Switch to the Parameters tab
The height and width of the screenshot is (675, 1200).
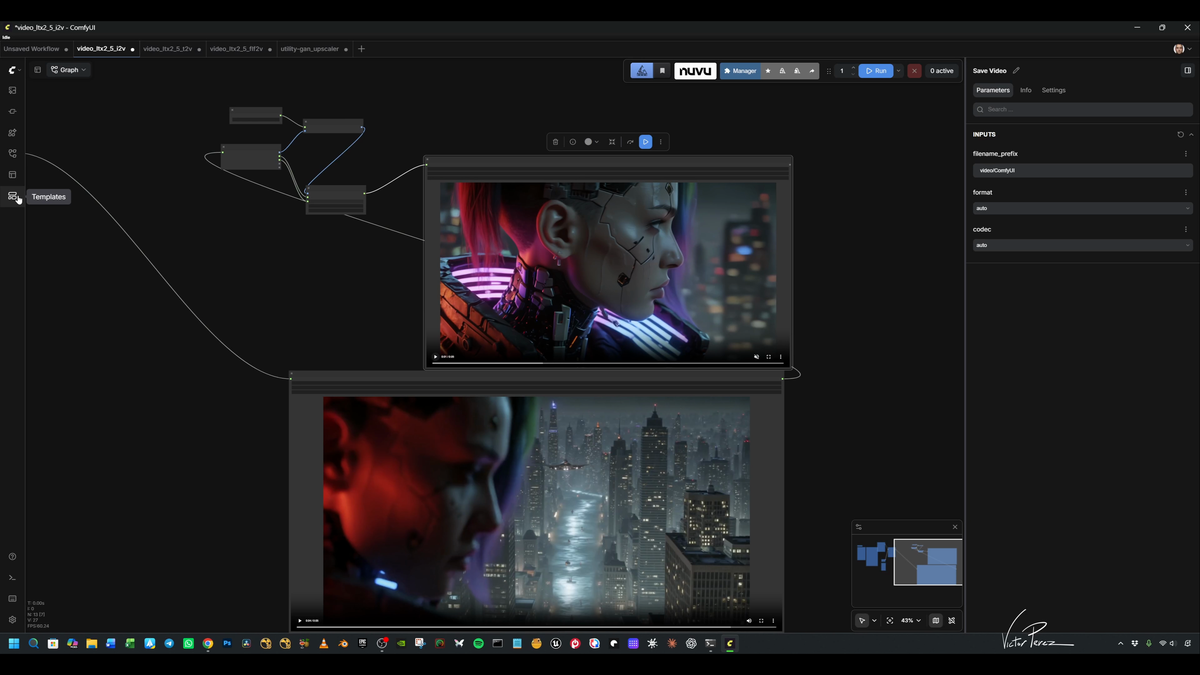pyautogui.click(x=993, y=90)
